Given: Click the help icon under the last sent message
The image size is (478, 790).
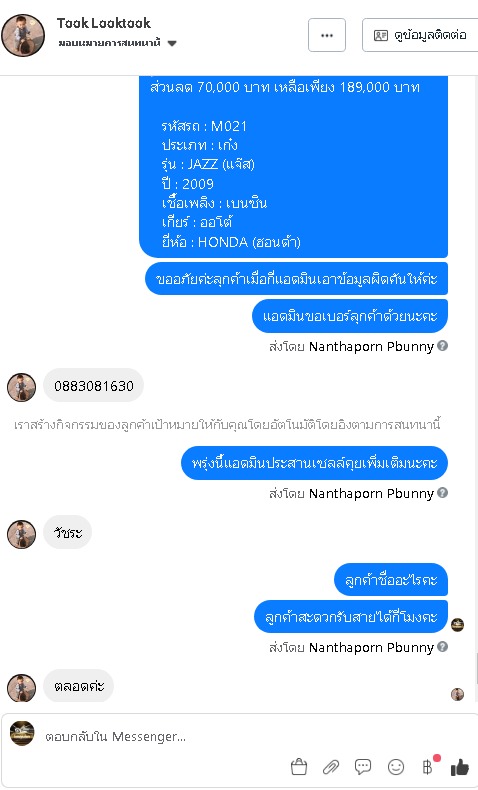Looking at the screenshot, I should coord(443,646).
